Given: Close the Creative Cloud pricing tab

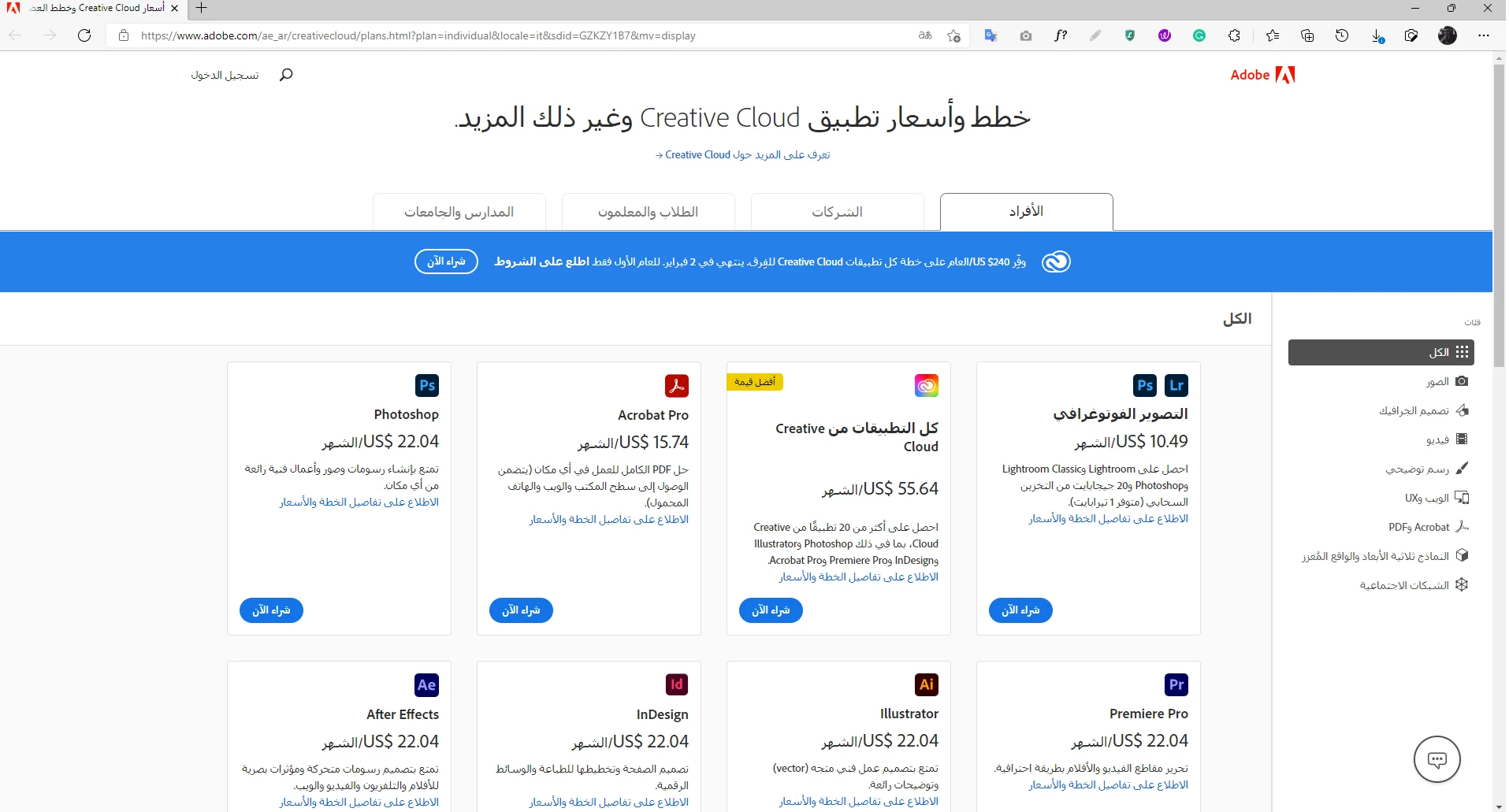Looking at the screenshot, I should click(x=174, y=8).
